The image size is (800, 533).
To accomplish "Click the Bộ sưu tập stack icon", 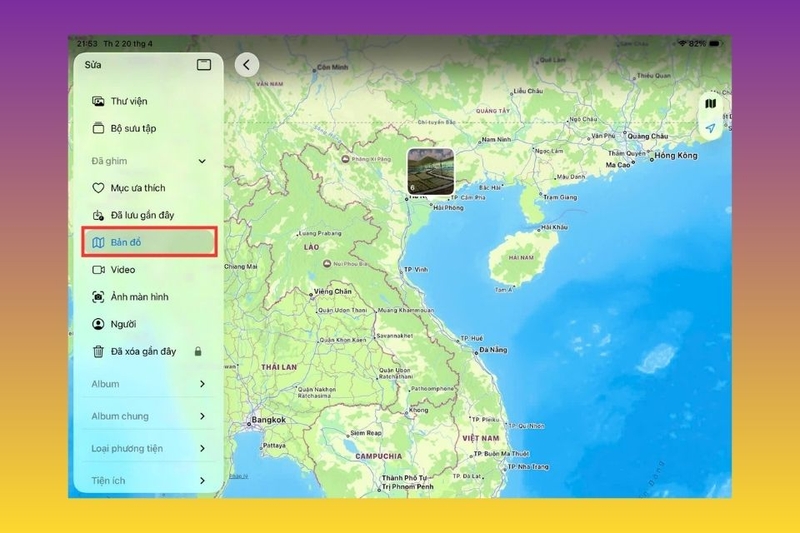I will (x=98, y=128).
